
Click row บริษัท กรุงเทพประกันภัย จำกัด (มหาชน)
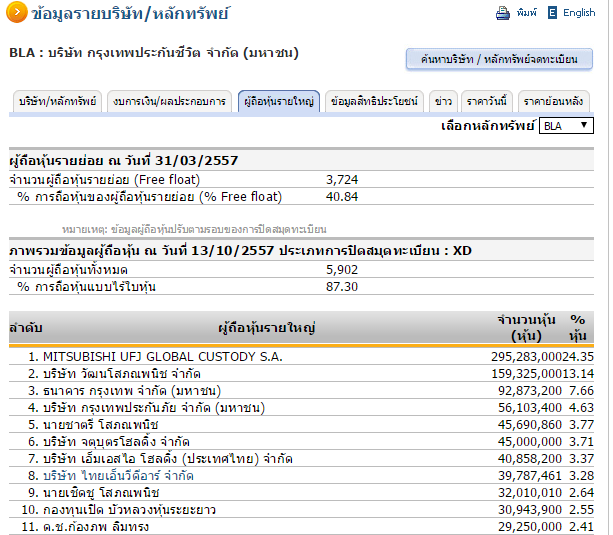coord(301,408)
